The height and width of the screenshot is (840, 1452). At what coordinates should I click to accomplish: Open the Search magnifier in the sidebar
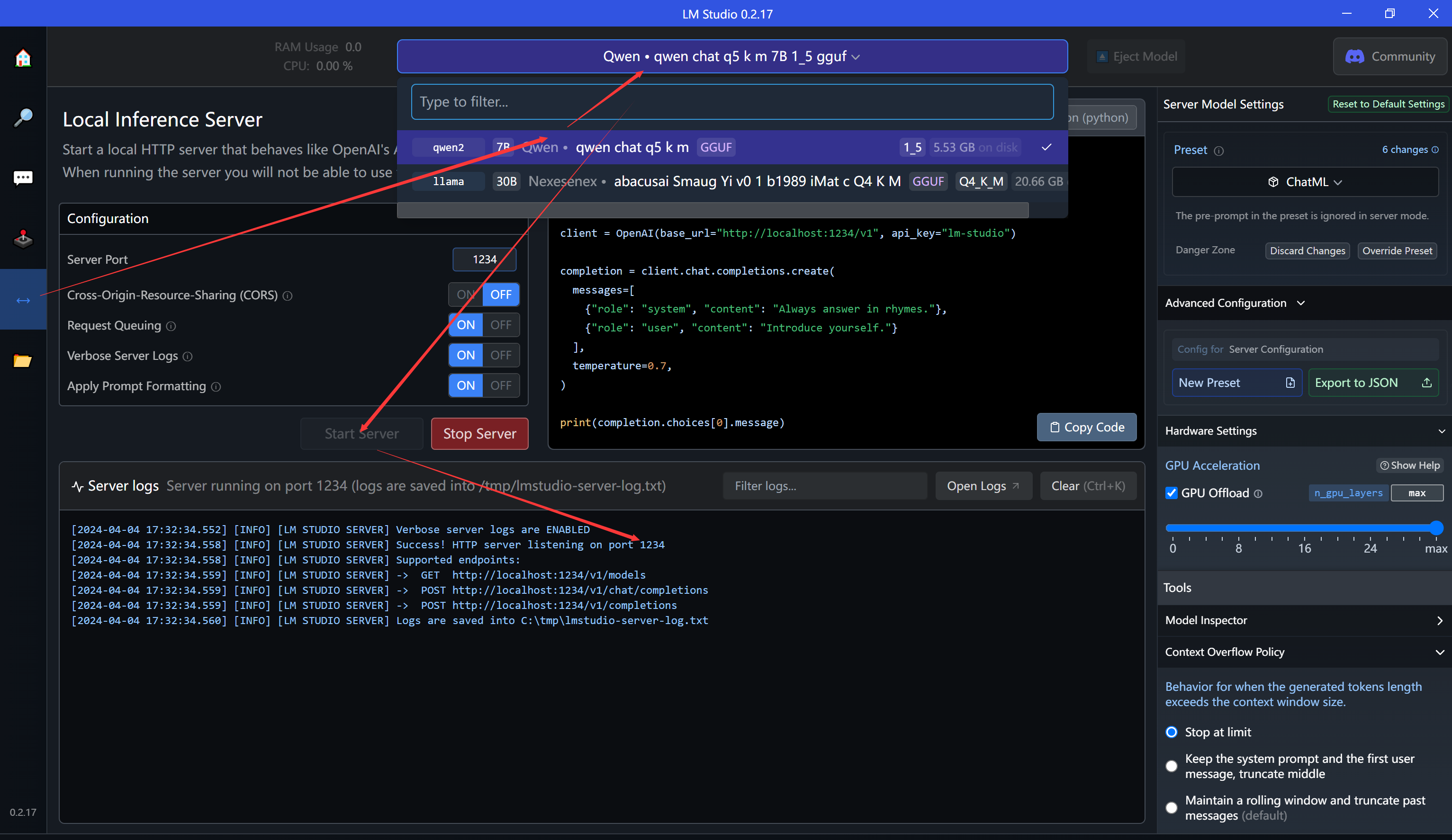pyautogui.click(x=23, y=117)
